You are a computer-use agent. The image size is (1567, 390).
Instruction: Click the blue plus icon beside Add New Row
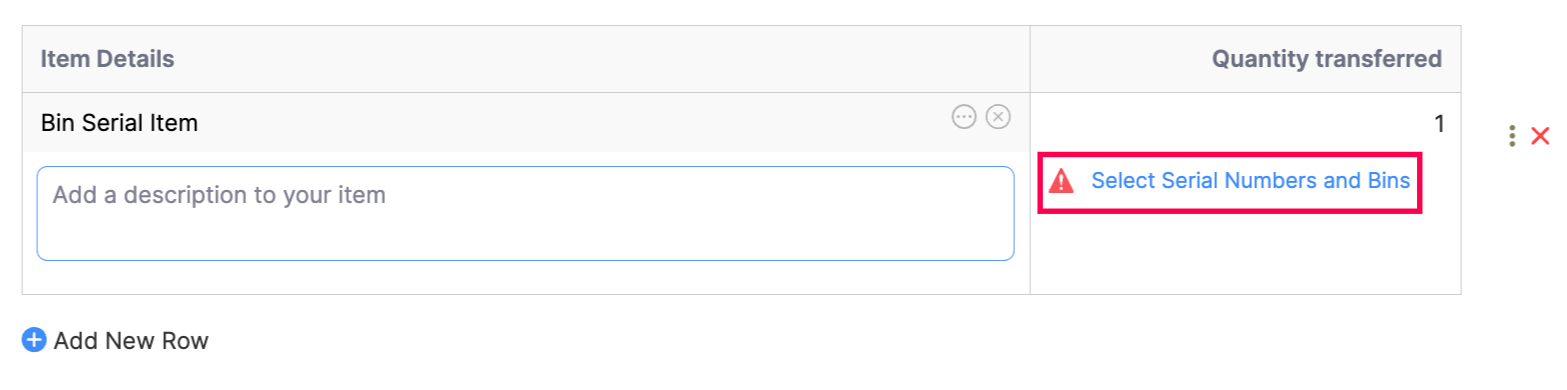tap(34, 340)
